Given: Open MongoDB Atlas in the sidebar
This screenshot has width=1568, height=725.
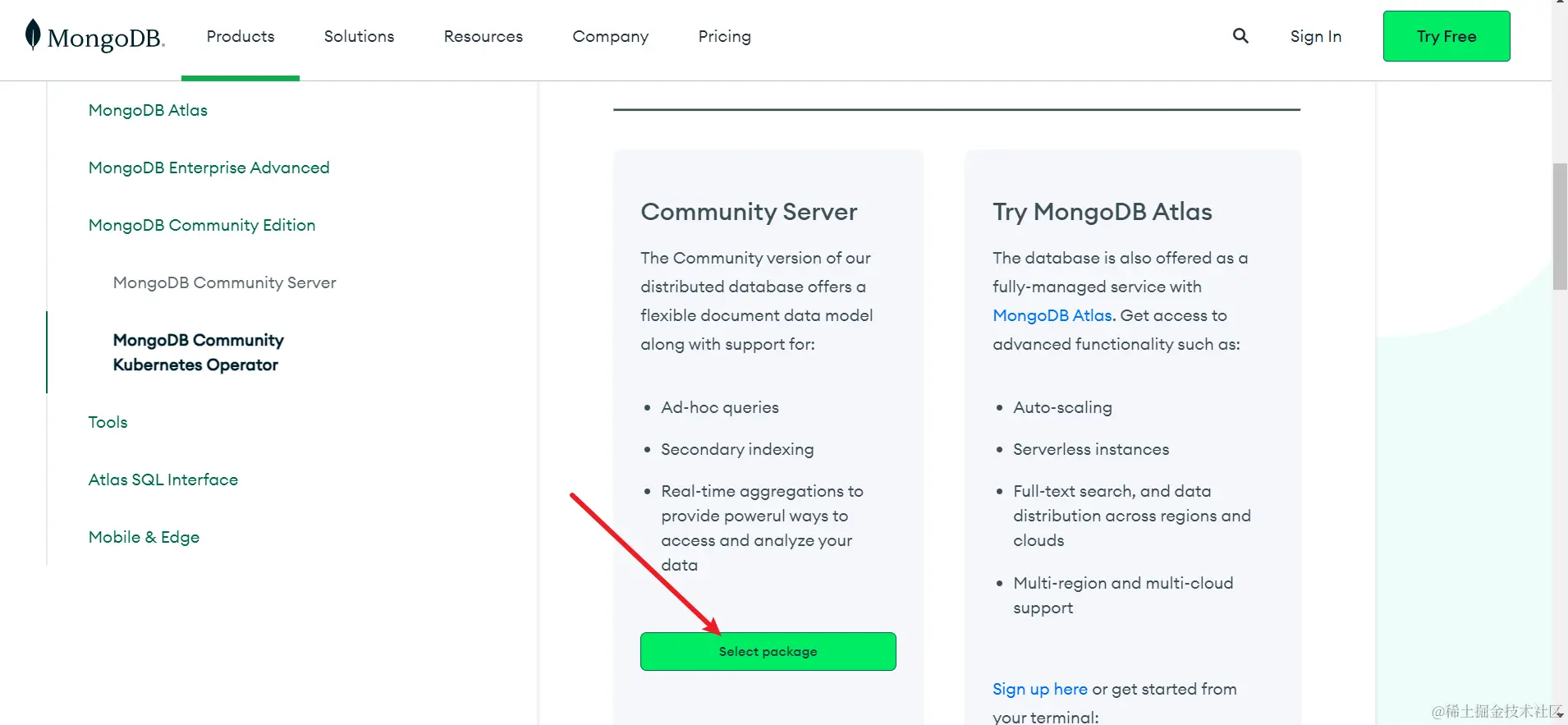Looking at the screenshot, I should [x=148, y=110].
